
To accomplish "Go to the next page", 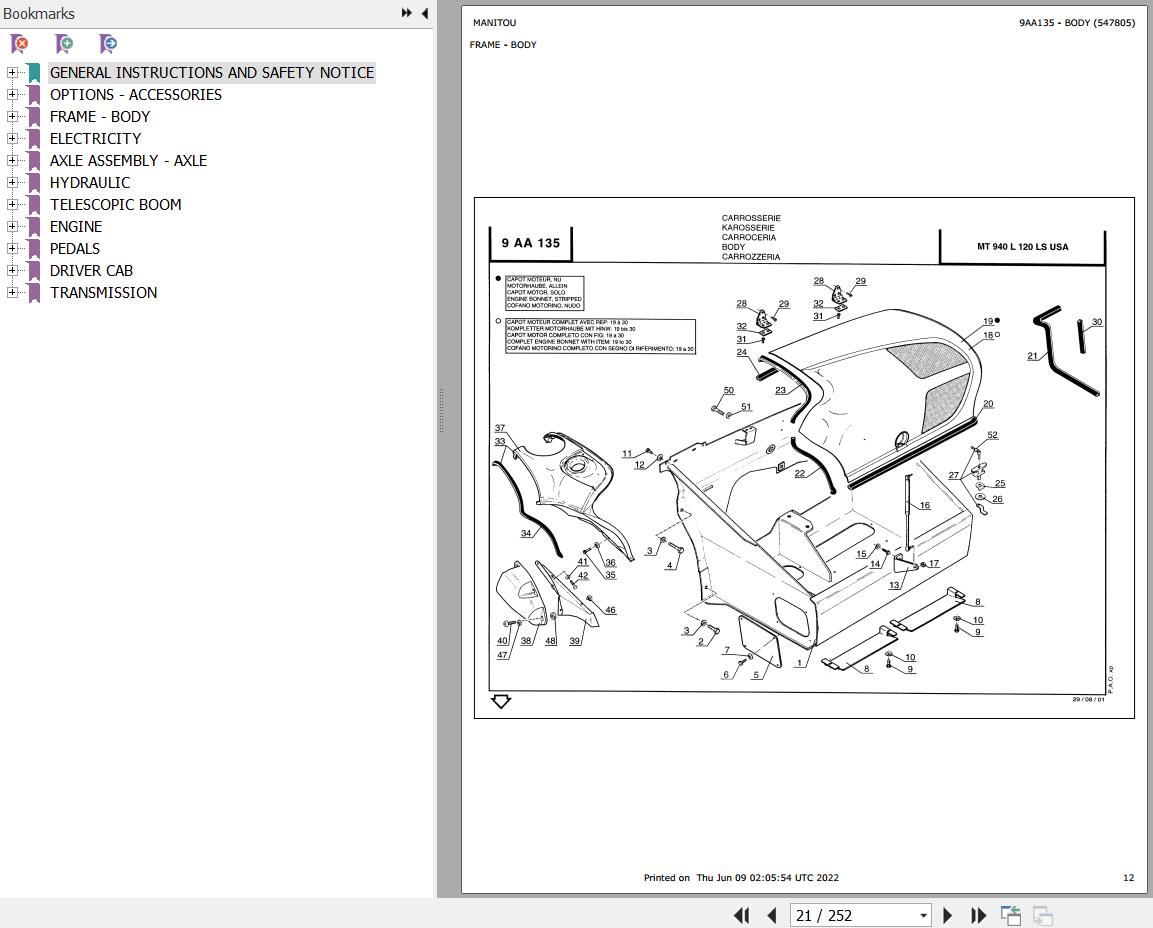I will [947, 915].
